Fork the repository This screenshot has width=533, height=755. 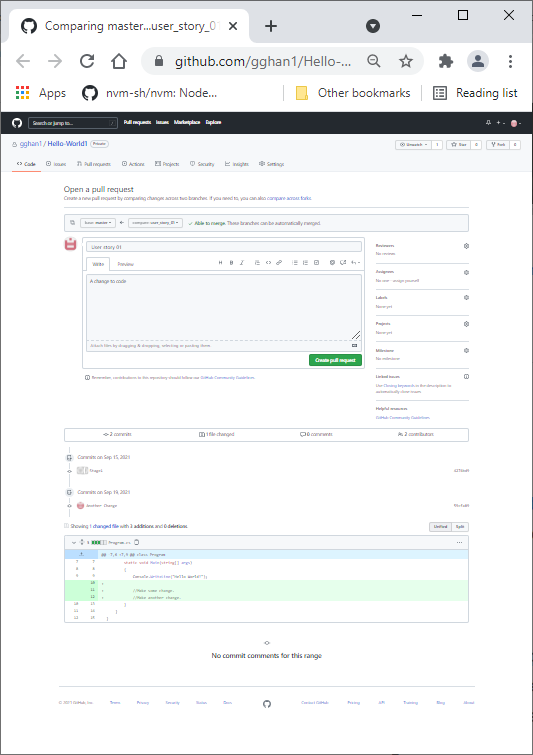tap(498, 144)
